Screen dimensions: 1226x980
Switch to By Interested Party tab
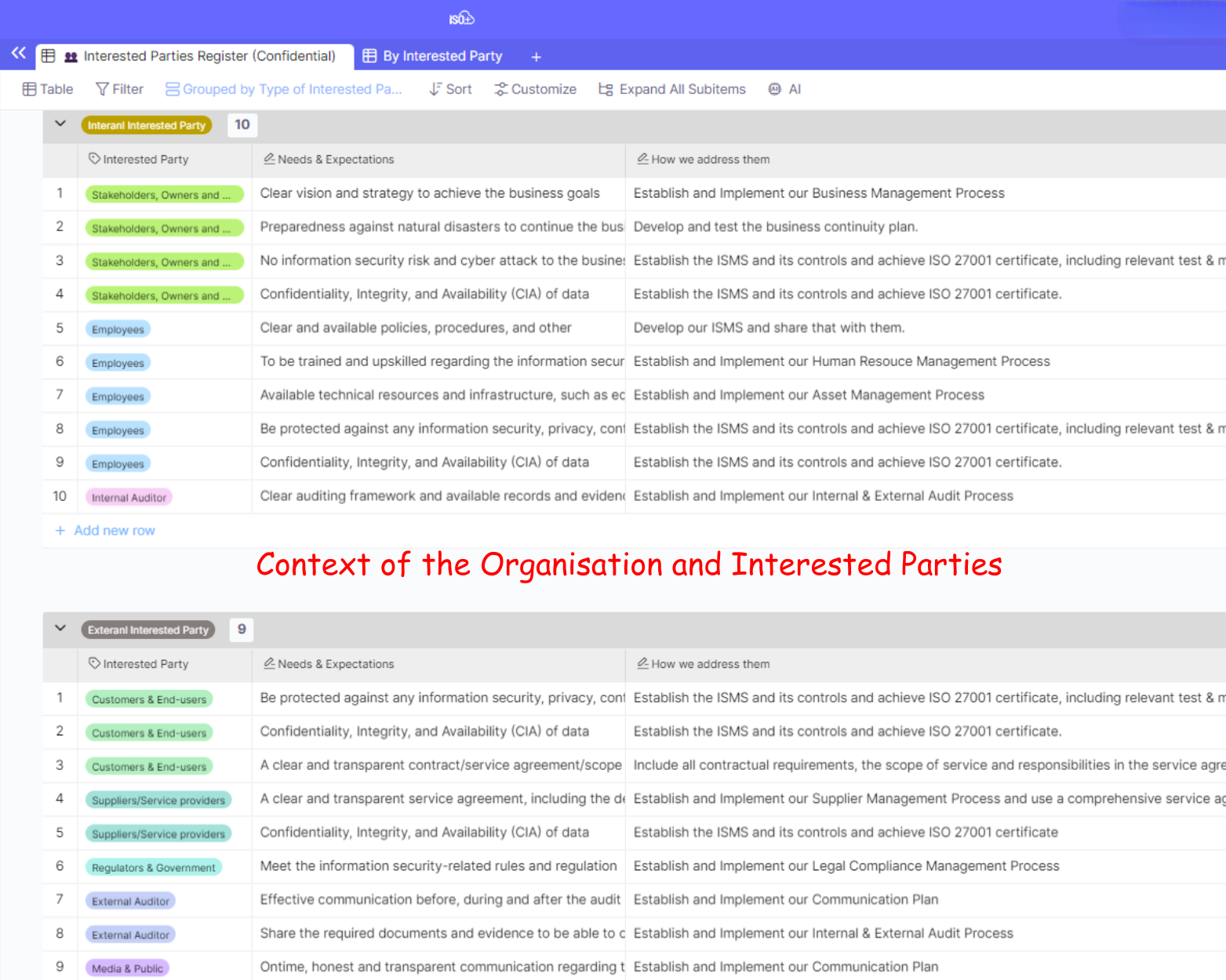click(x=433, y=56)
